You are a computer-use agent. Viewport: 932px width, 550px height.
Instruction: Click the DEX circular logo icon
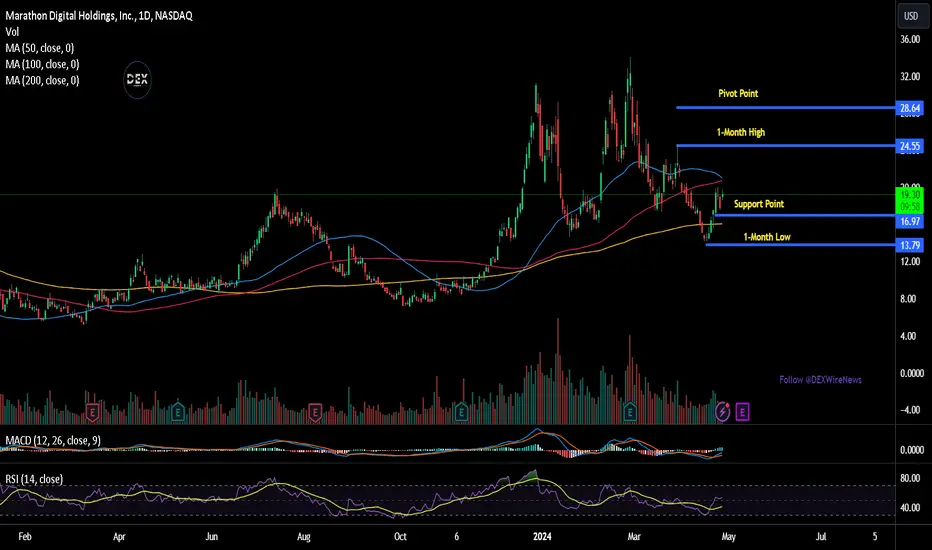click(x=137, y=80)
